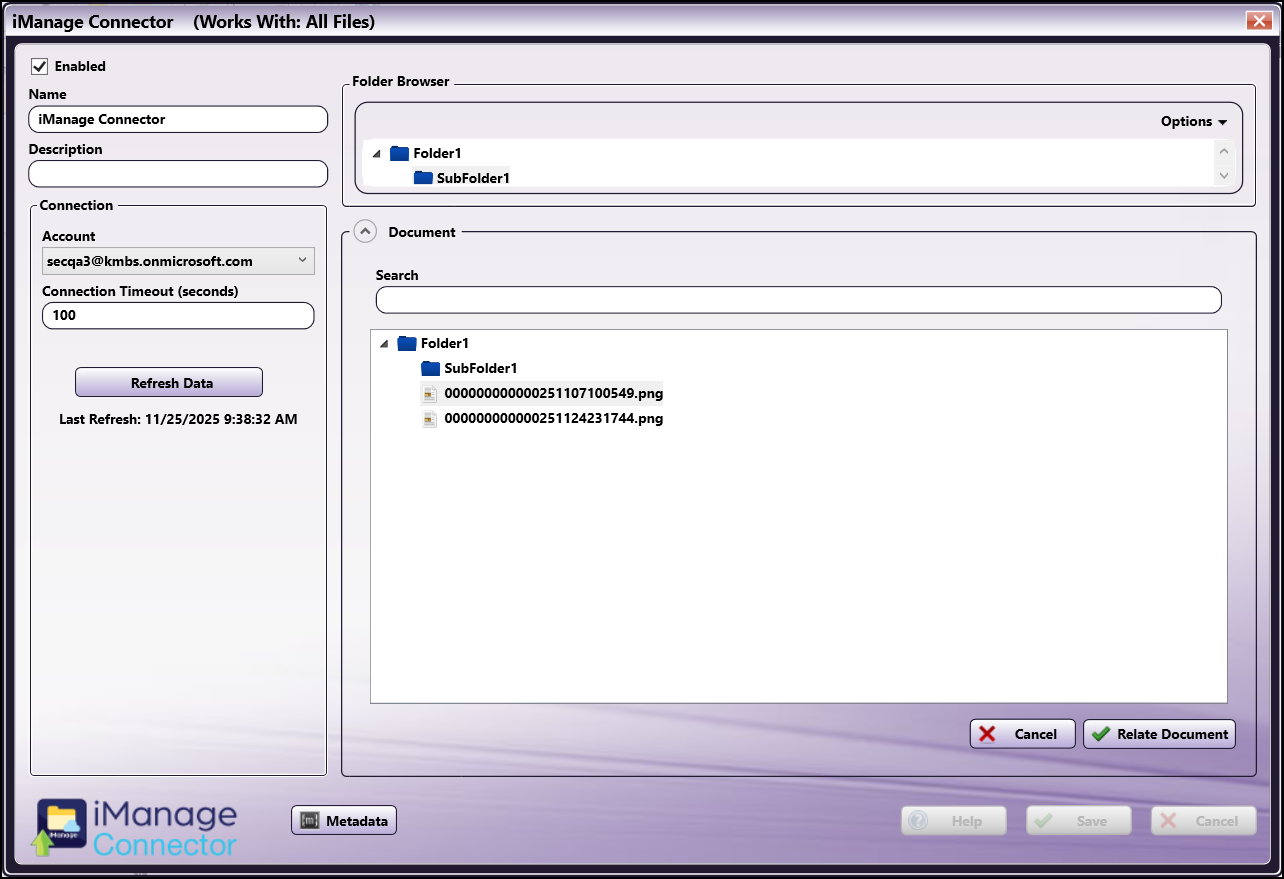Click the green upward arrow on the iManage logo
This screenshot has width=1284, height=879.
[x=42, y=841]
